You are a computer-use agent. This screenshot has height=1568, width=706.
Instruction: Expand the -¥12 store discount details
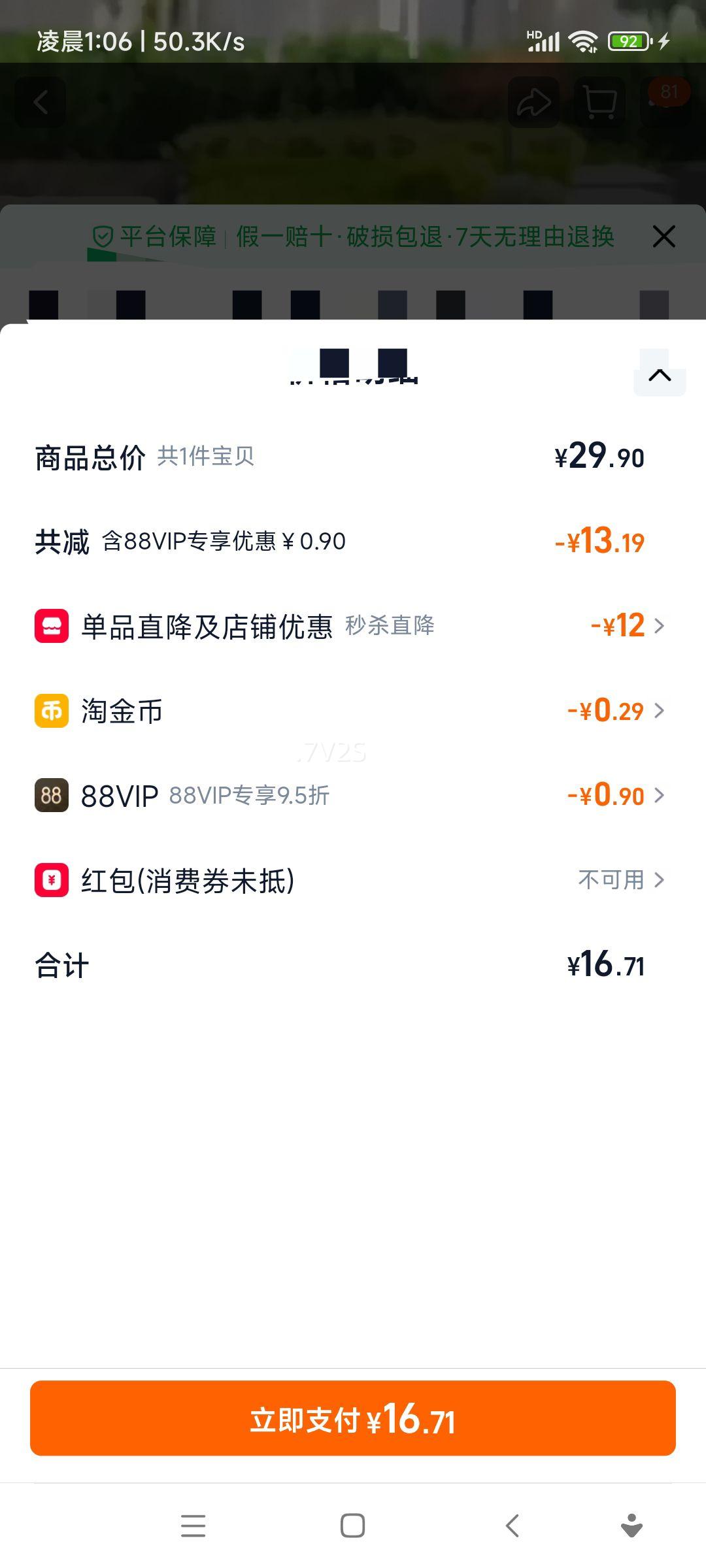pyautogui.click(x=628, y=626)
